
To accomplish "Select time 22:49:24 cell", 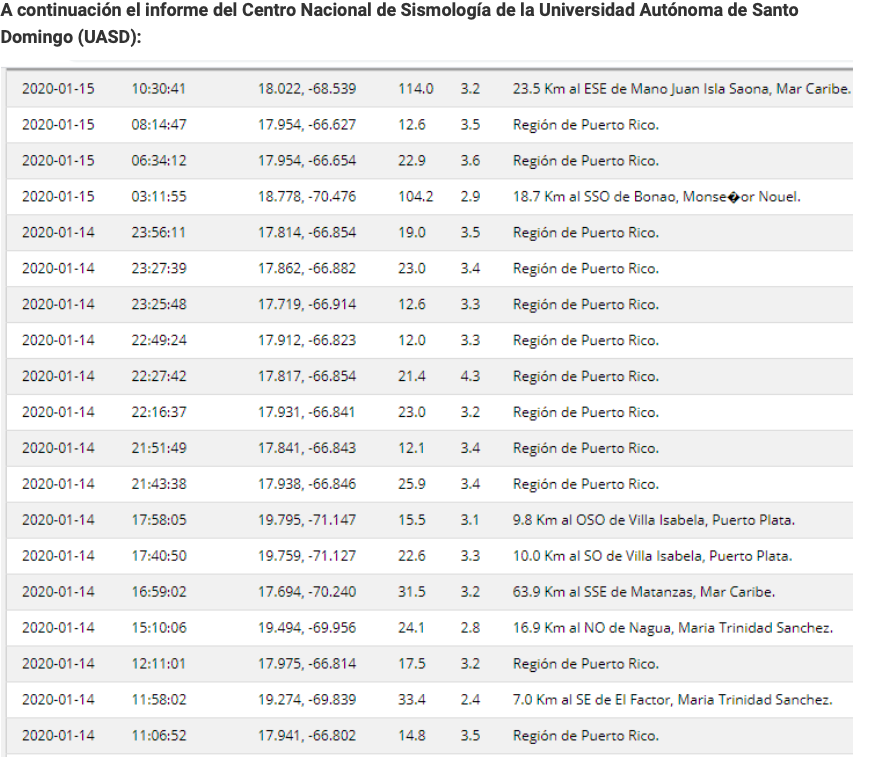I will (x=159, y=340).
